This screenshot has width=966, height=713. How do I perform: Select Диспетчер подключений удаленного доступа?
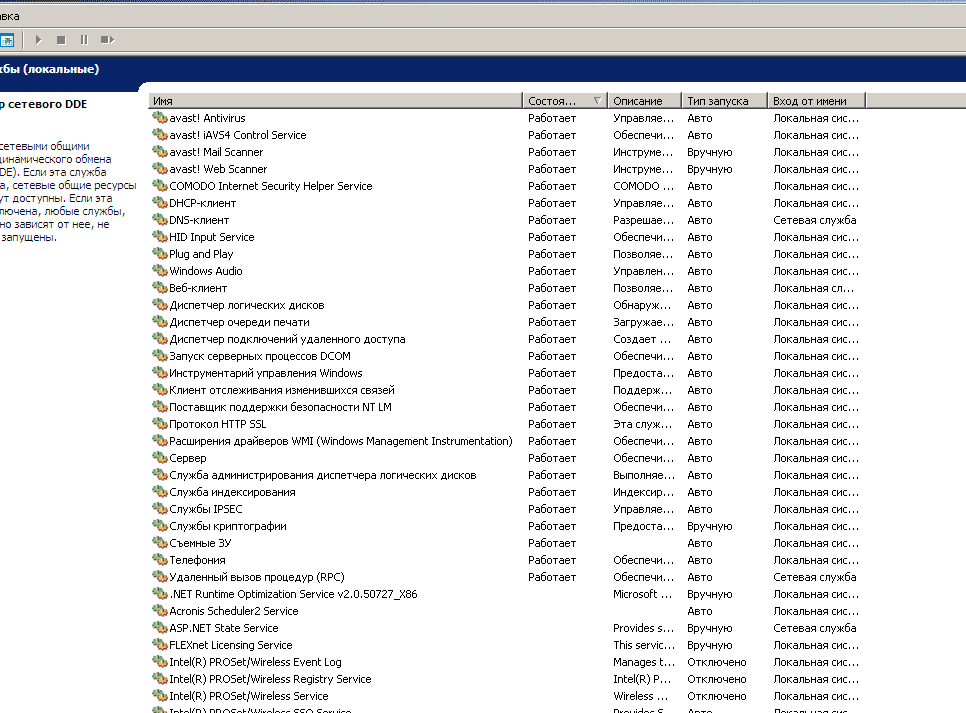287,339
